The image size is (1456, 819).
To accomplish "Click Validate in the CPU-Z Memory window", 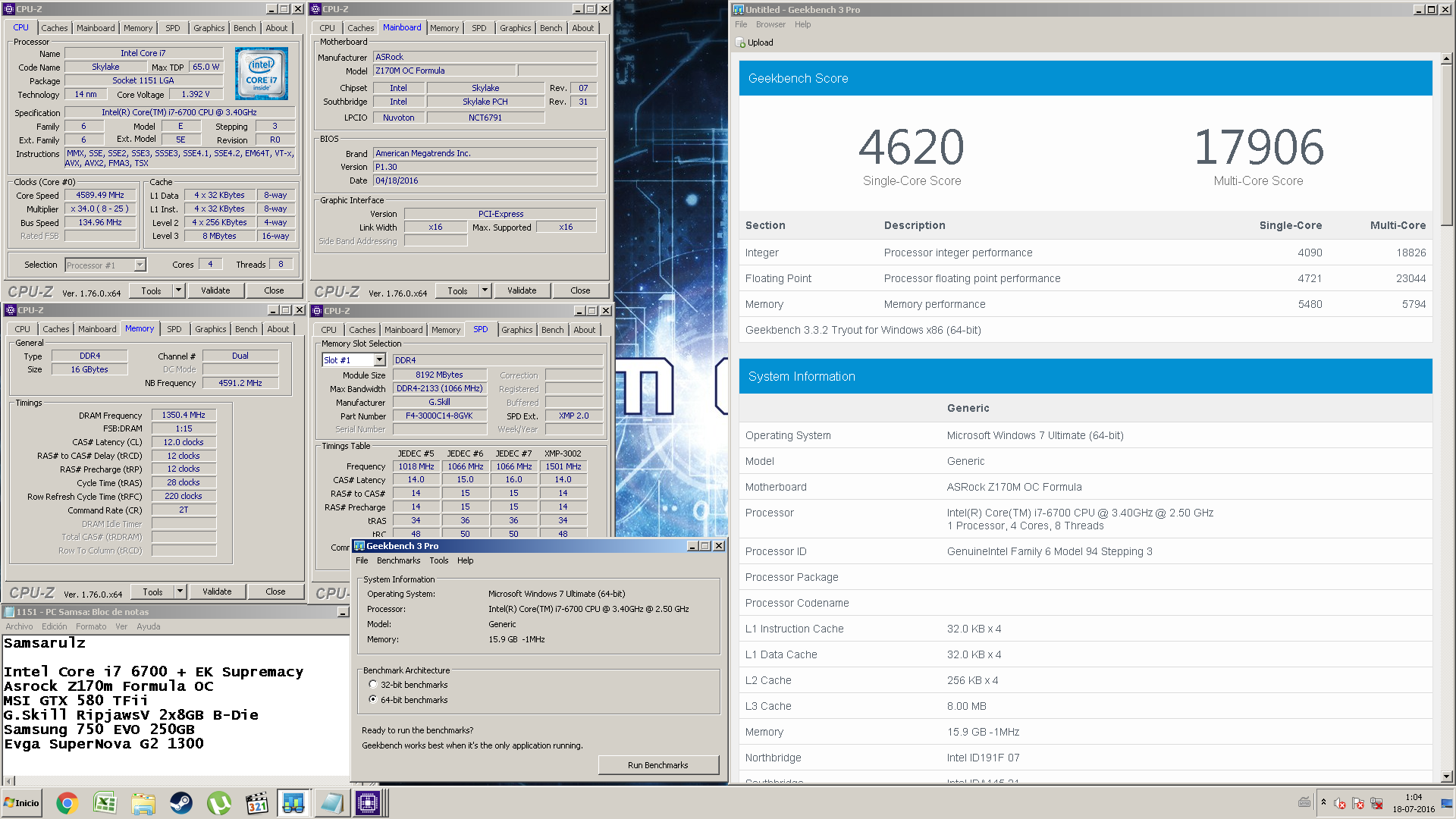I will [217, 591].
